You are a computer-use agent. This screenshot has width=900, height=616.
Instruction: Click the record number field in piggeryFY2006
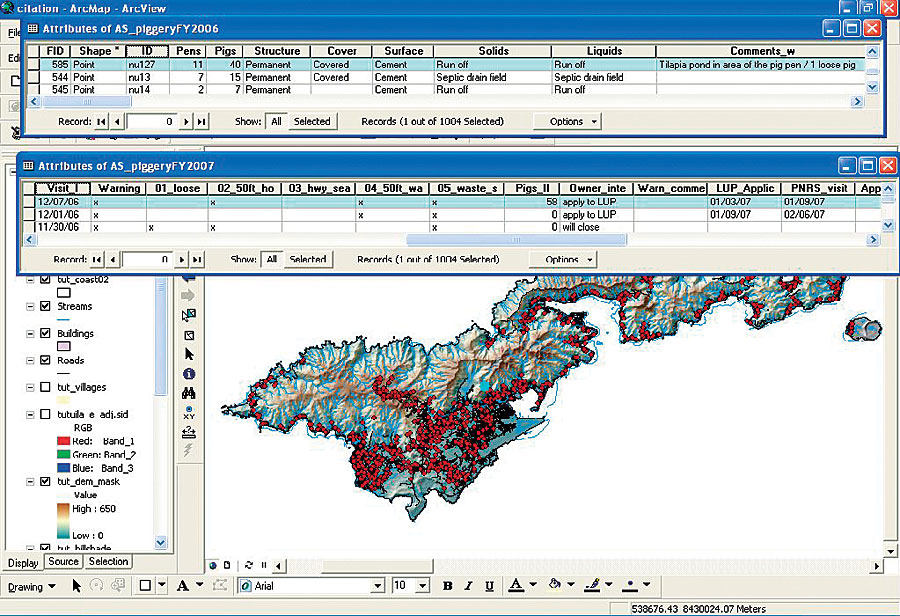153,121
